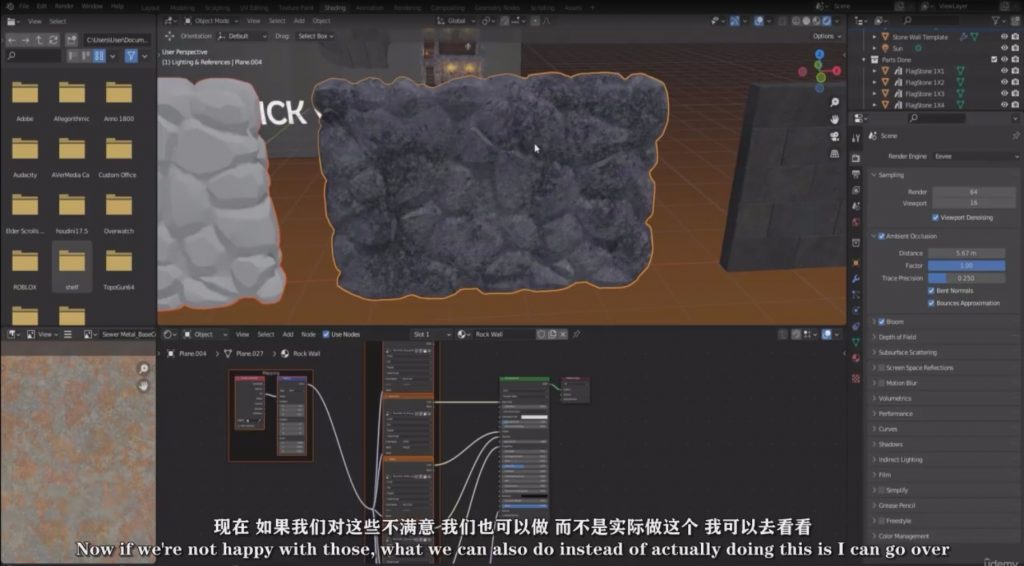Screen dimensions: 1024x566
Task: Toggle Viewport Denoising checkbox
Action: coord(936,217)
